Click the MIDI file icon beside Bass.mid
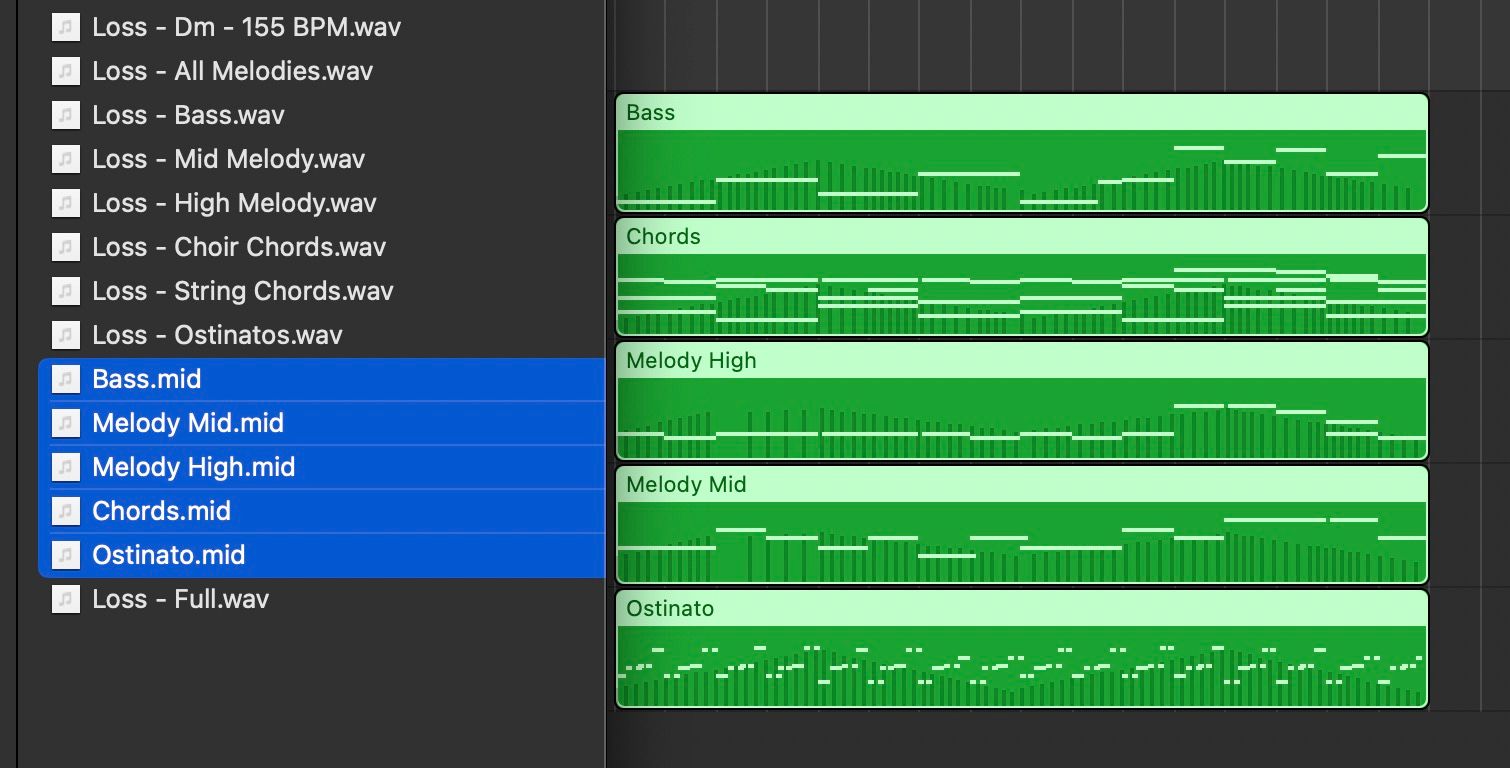Screen dimensions: 1510x768 (65, 379)
